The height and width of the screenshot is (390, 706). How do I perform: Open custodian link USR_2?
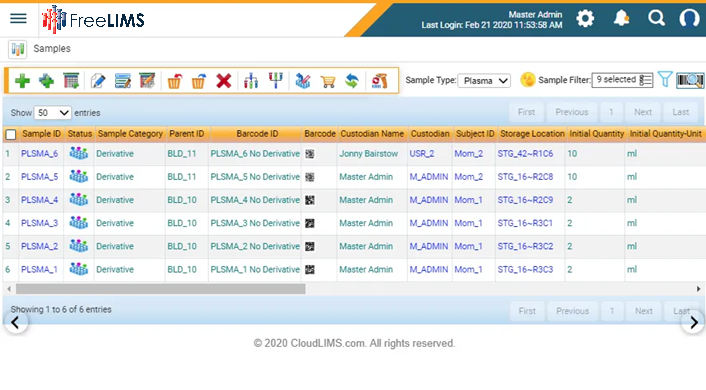tap(422, 154)
